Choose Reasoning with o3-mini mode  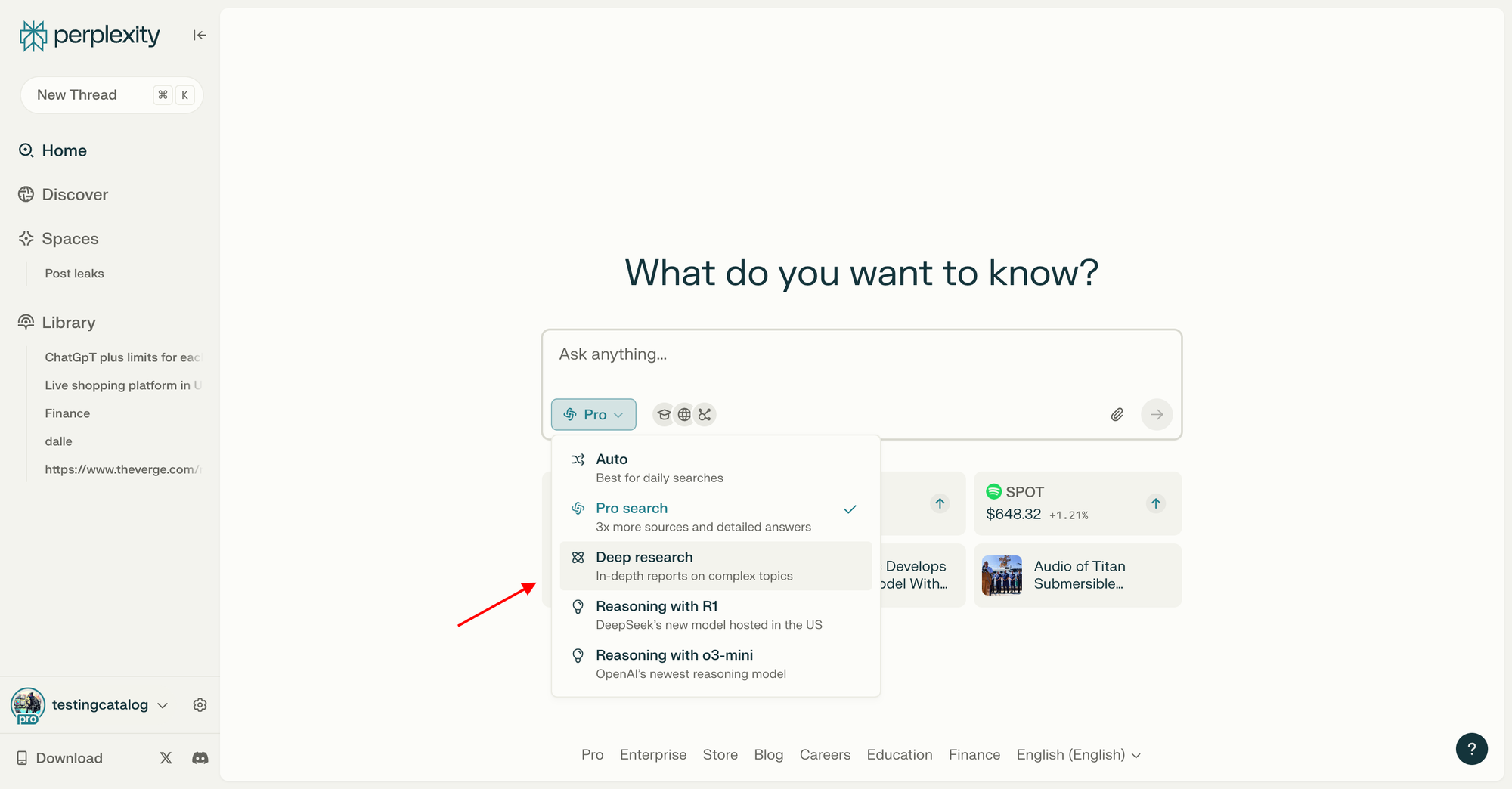point(715,664)
